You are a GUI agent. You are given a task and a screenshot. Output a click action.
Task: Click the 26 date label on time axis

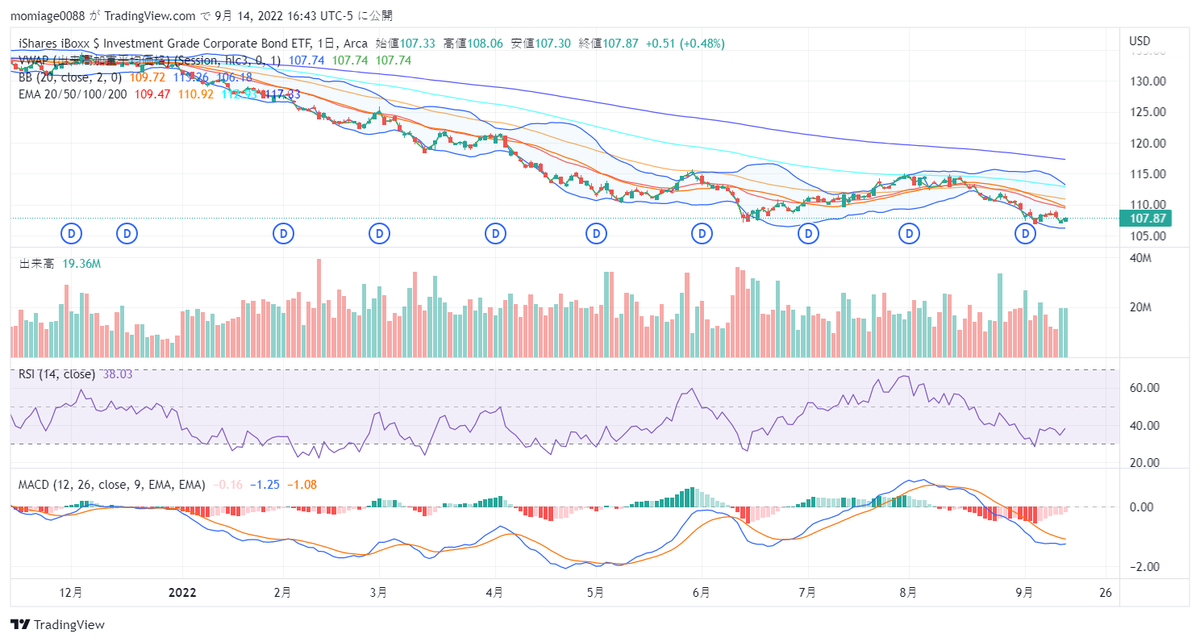tap(1105, 593)
